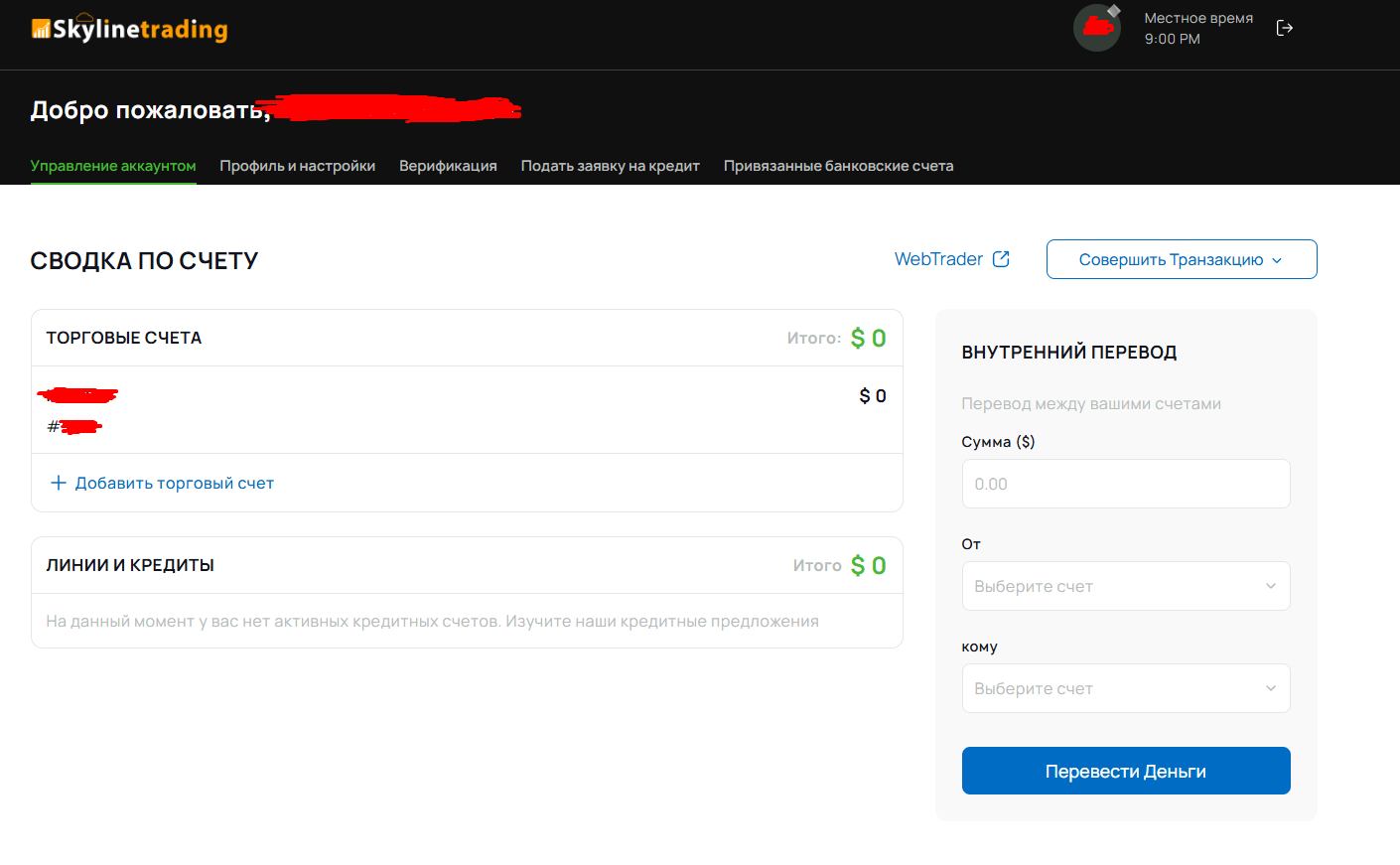Screen dimensions: 1400x865
Task: Open Подать заявку на кредит tab
Action: pyautogui.click(x=610, y=166)
